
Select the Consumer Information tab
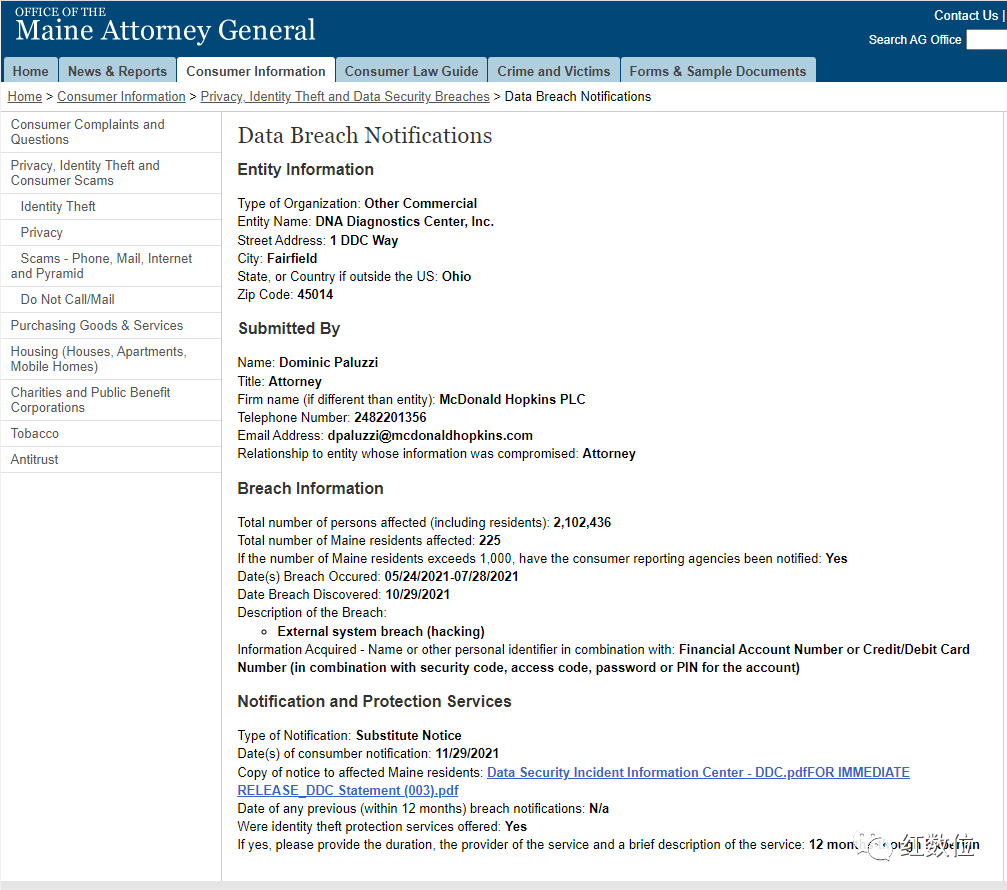pos(256,71)
